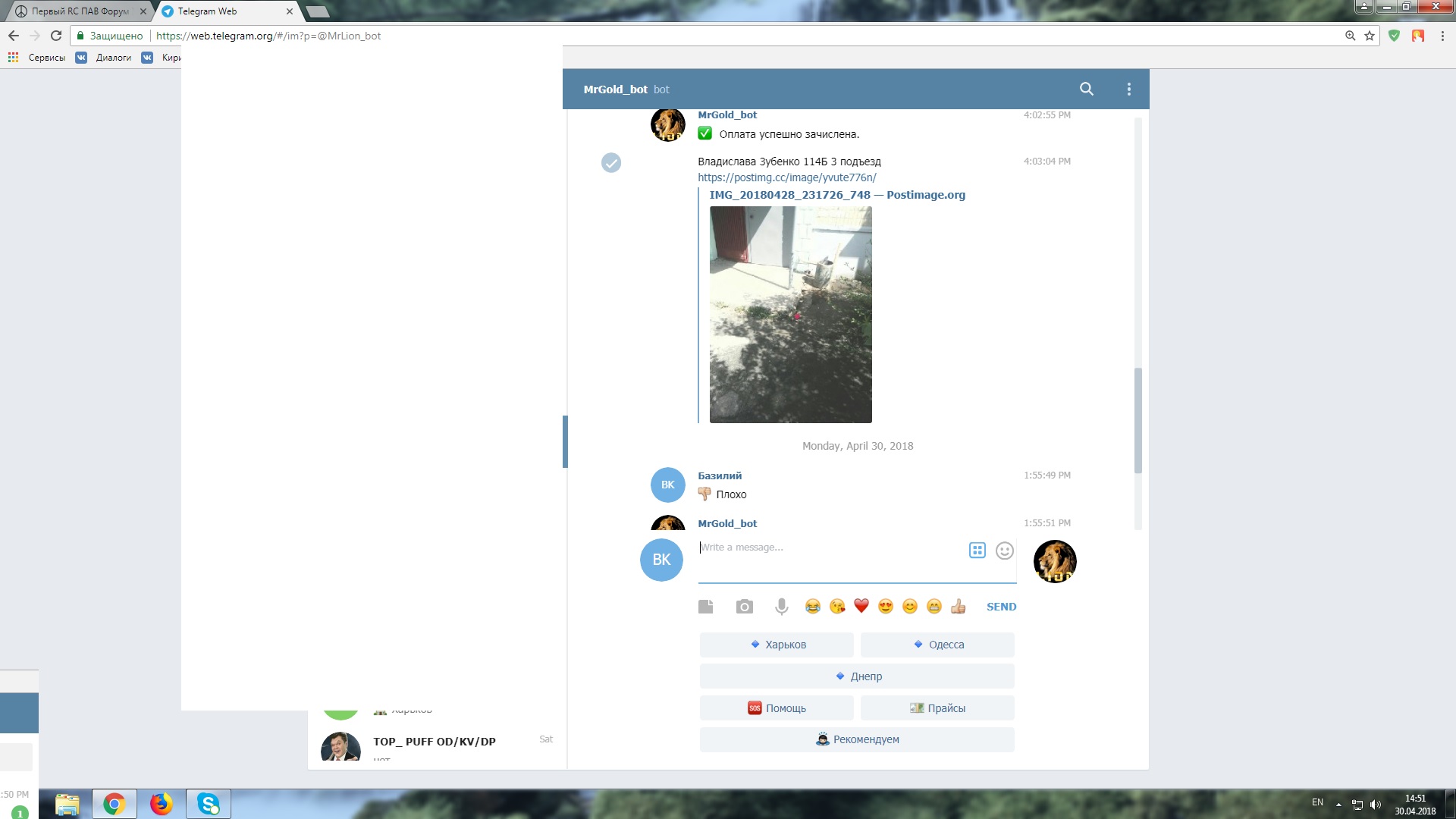Start voice recording with microphone icon
This screenshot has width=1456, height=819.
click(781, 607)
